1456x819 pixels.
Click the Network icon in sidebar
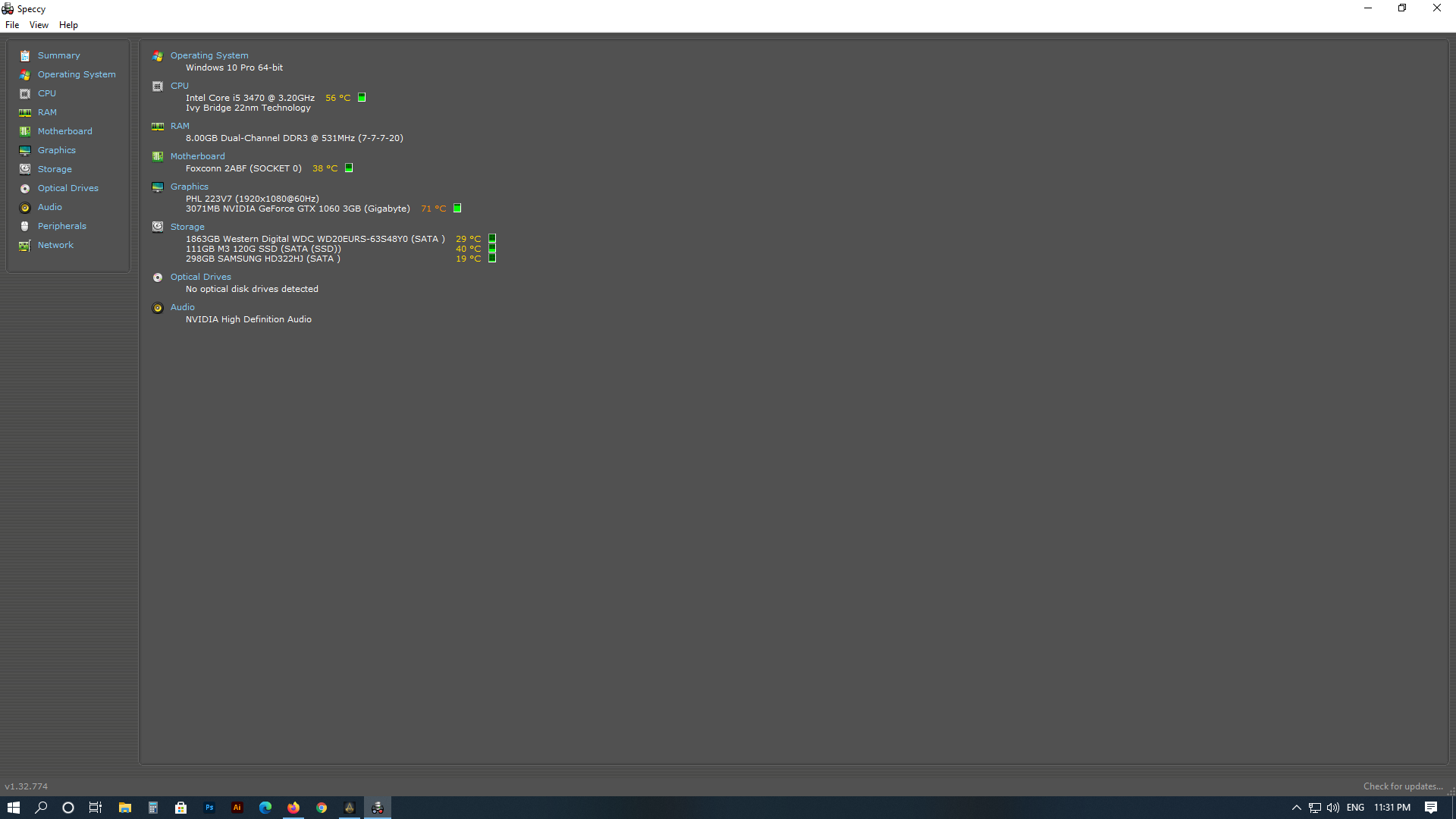point(25,245)
